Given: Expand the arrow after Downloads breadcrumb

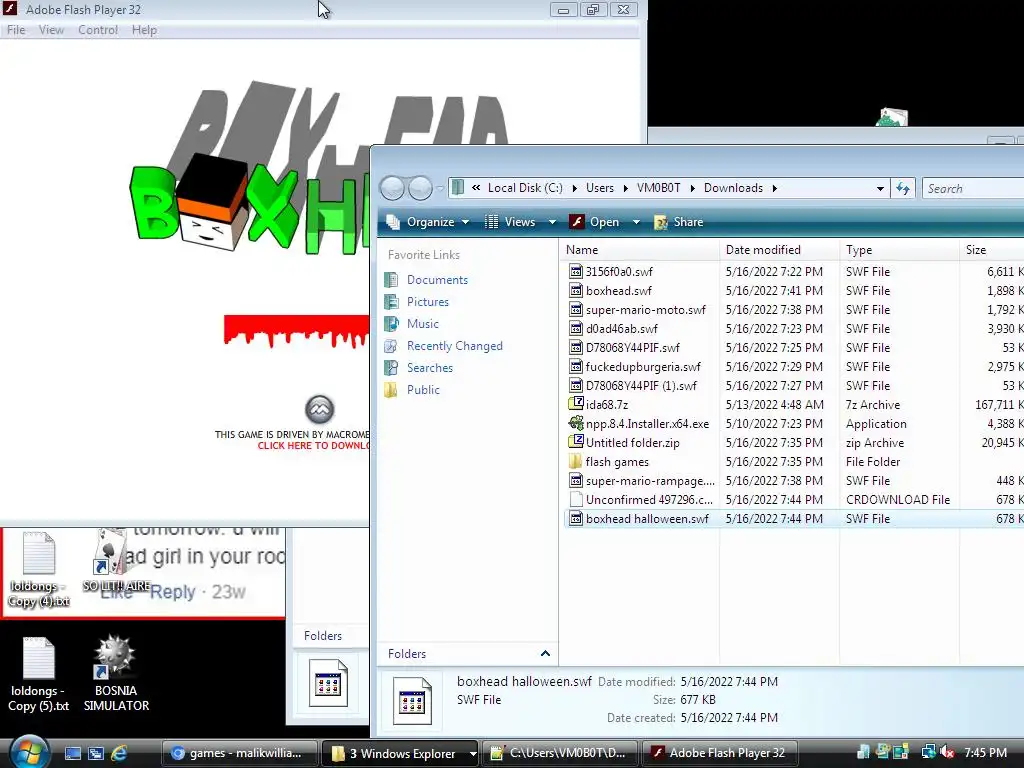Looking at the screenshot, I should point(775,189).
